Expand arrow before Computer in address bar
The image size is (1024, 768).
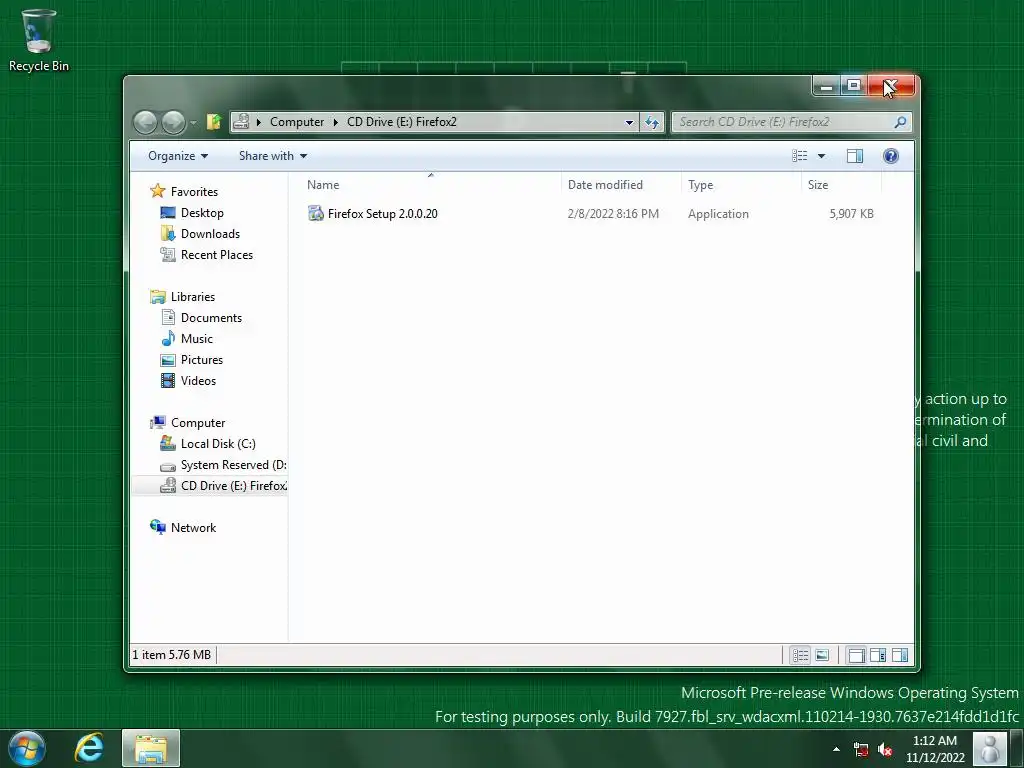coord(259,122)
